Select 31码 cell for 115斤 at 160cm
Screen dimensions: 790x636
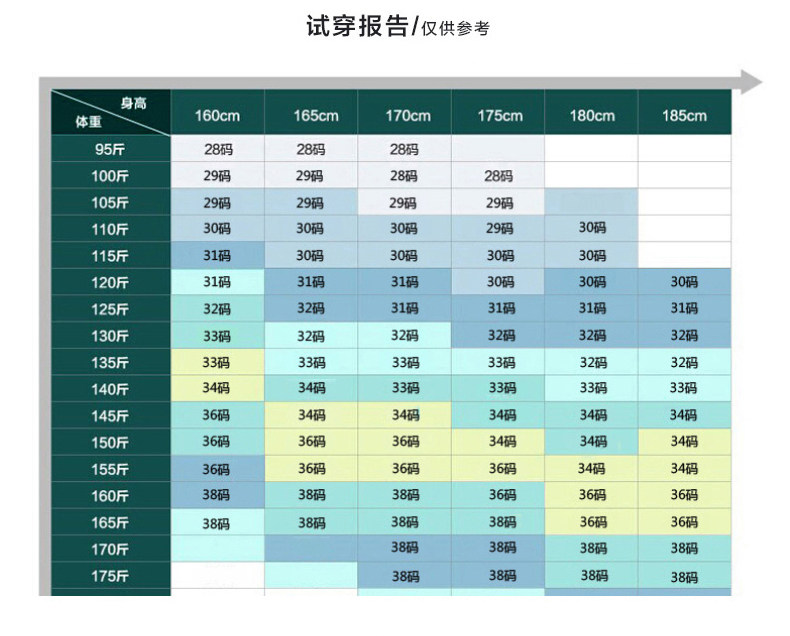pos(217,255)
